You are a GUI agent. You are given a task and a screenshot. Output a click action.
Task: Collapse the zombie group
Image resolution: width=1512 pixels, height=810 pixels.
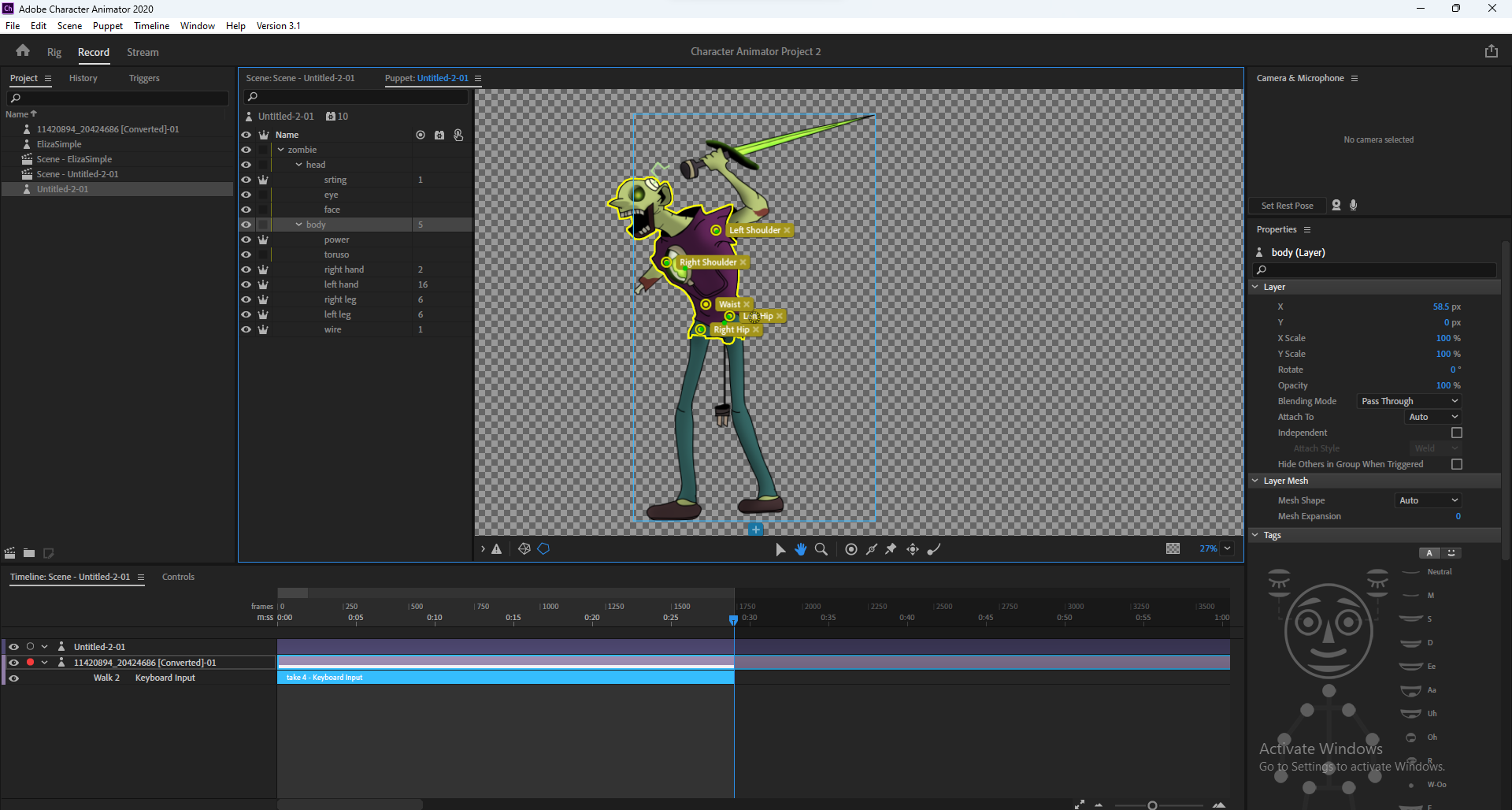click(x=281, y=150)
